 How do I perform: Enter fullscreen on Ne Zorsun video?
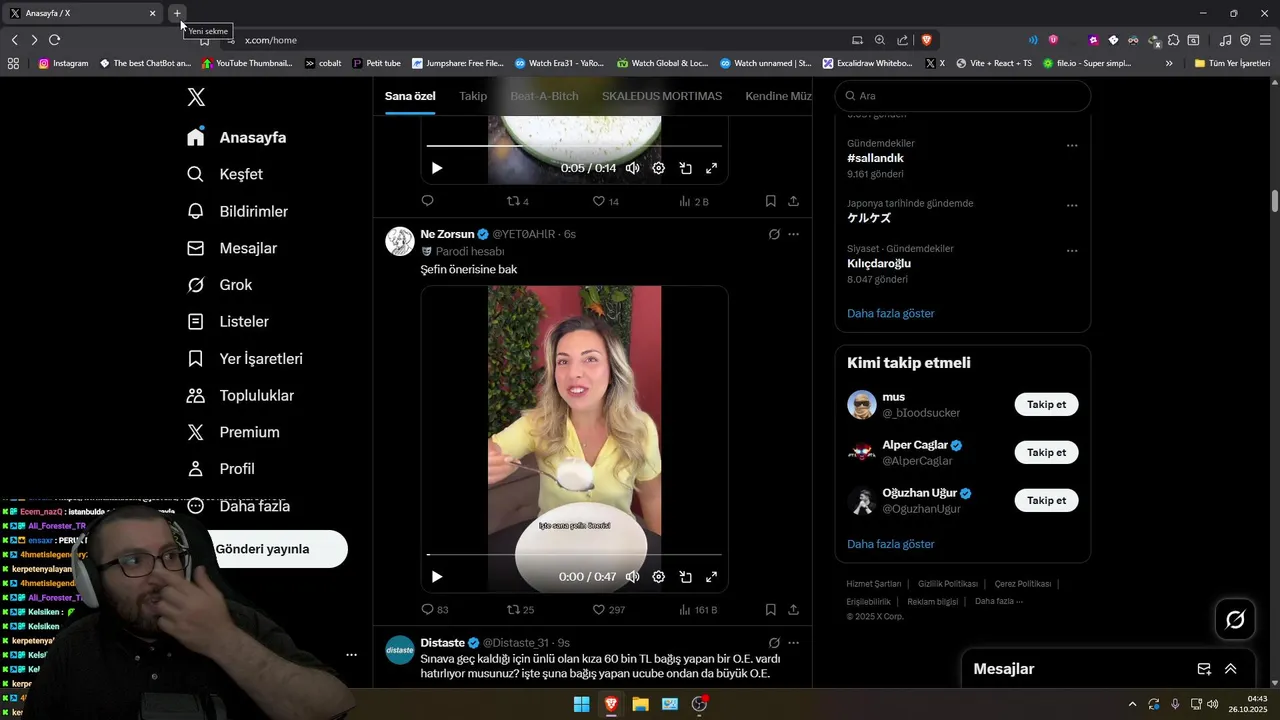(x=712, y=577)
